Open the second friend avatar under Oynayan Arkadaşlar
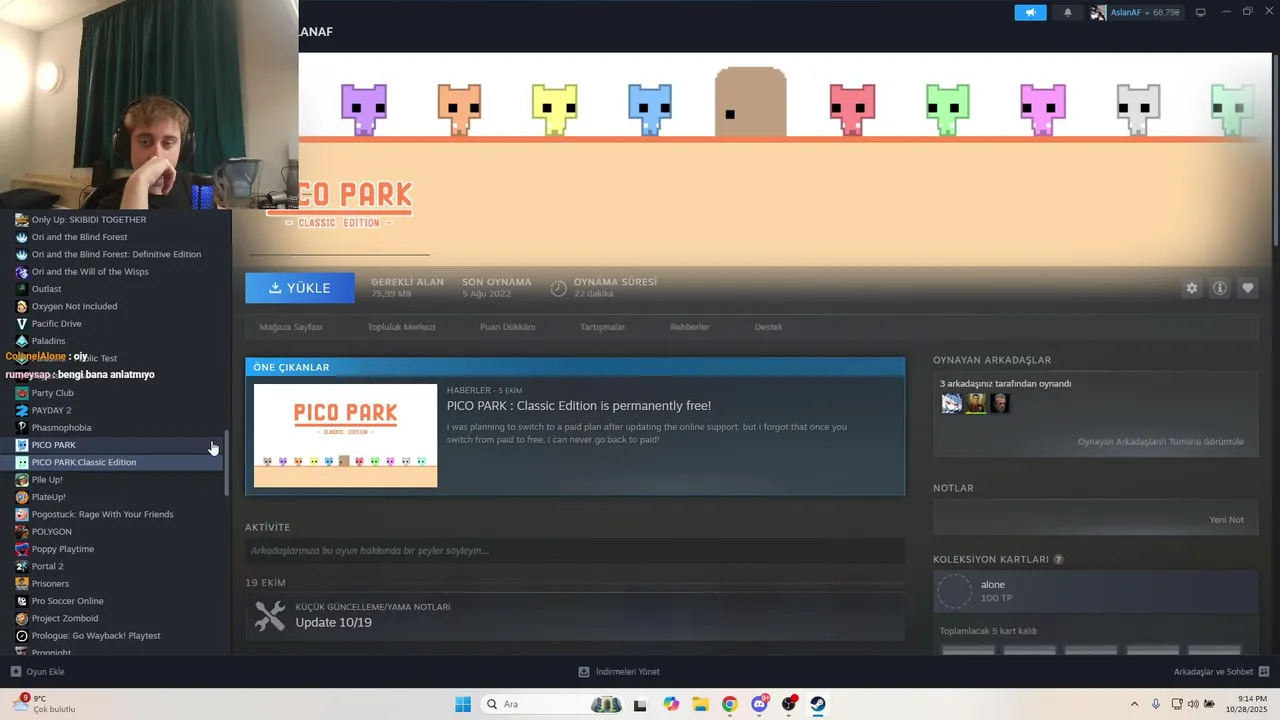The height and width of the screenshot is (720, 1280). (x=976, y=403)
